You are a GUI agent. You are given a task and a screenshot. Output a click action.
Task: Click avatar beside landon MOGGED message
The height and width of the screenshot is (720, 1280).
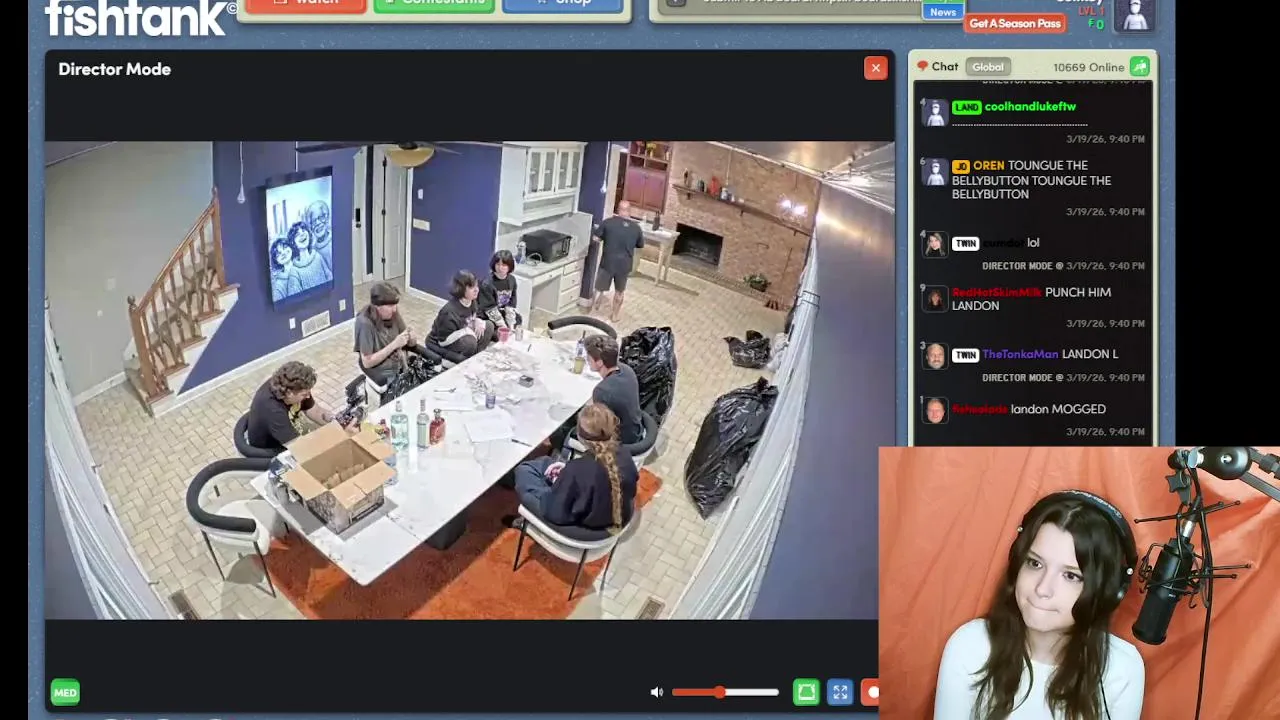[934, 411]
